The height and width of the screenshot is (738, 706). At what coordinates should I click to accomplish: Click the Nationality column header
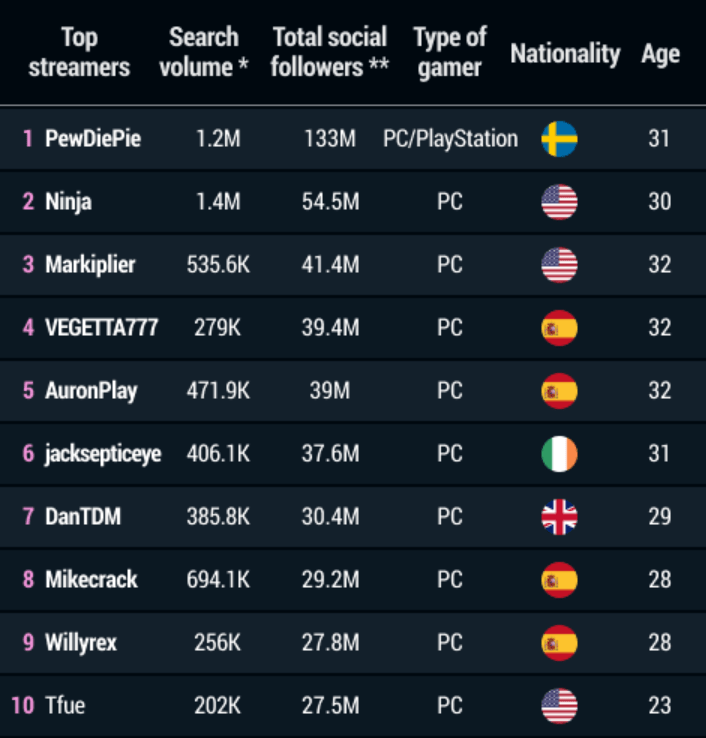click(565, 54)
